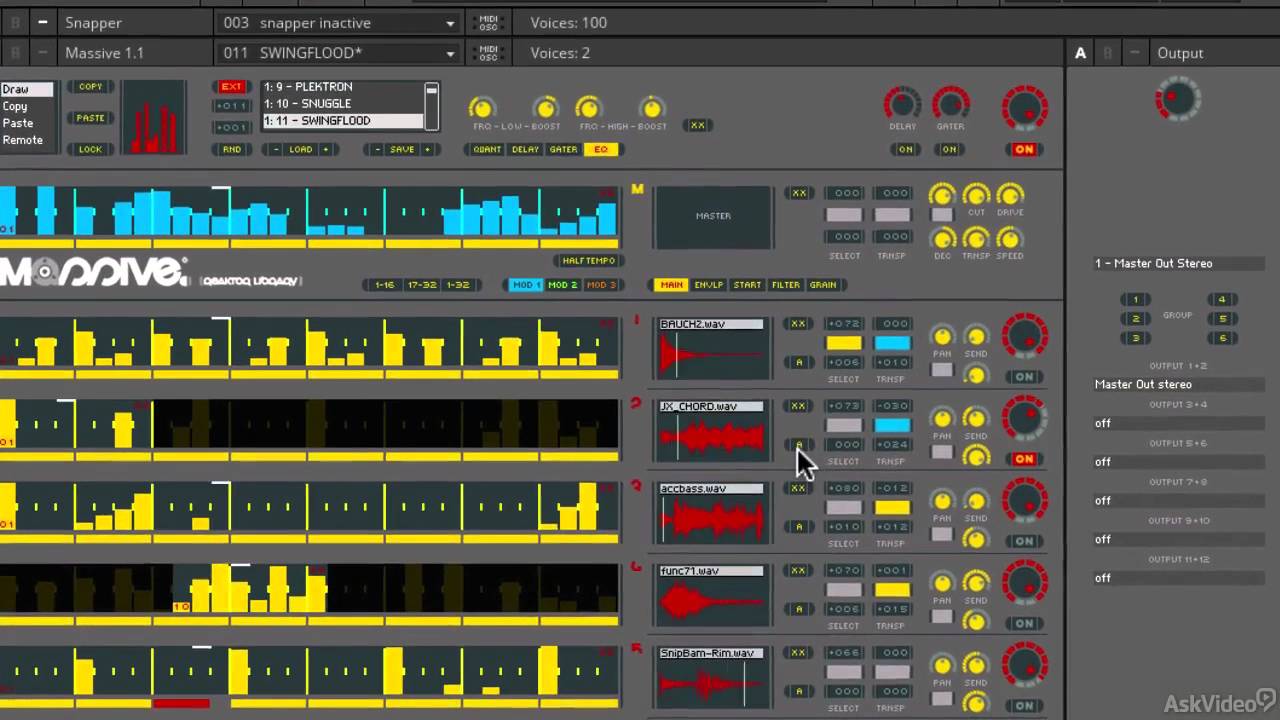The height and width of the screenshot is (720, 1280).
Task: Toggle ON for accbass.wav track
Action: pos(1024,541)
